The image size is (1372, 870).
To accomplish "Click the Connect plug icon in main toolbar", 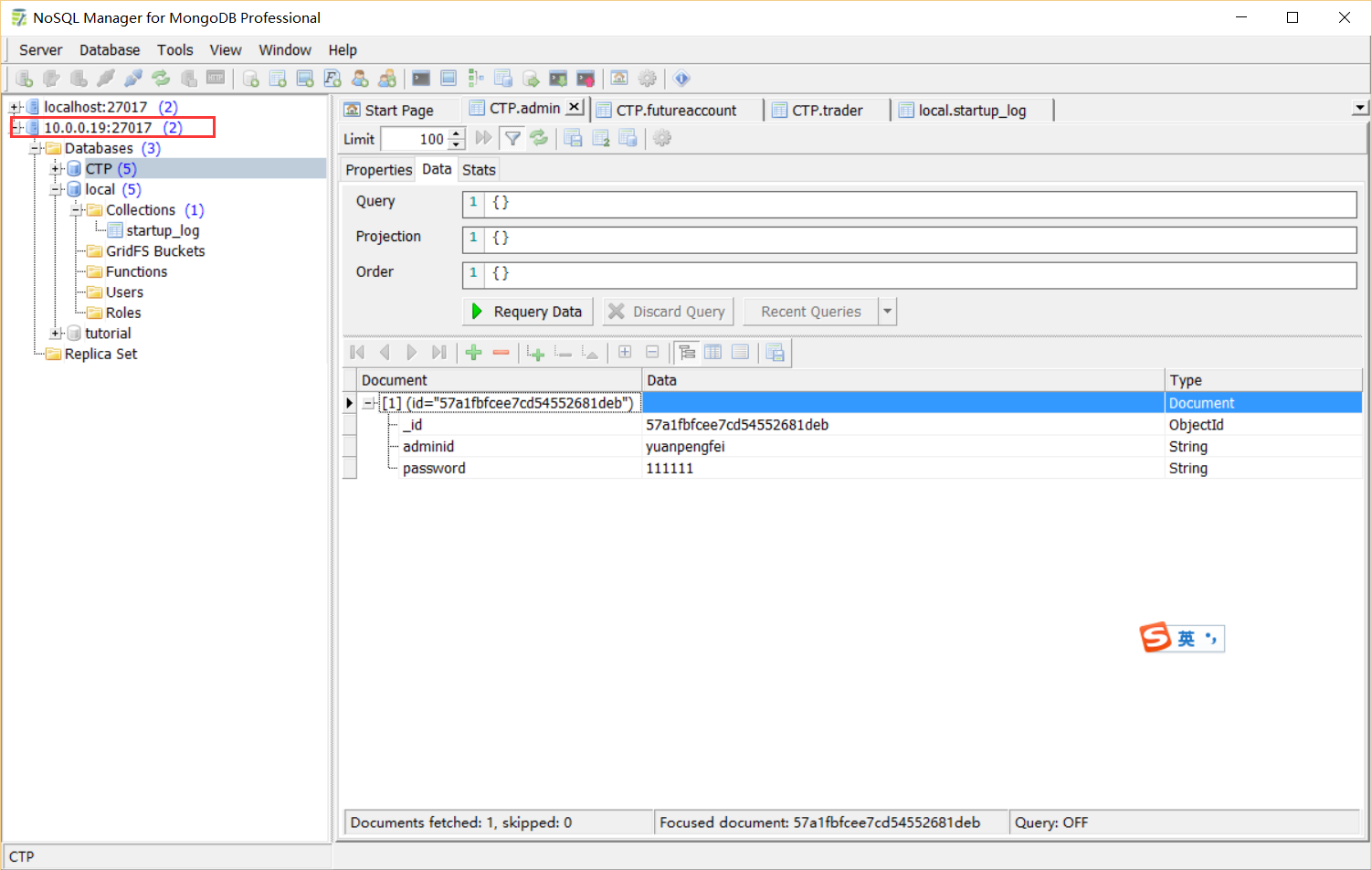I will click(106, 79).
